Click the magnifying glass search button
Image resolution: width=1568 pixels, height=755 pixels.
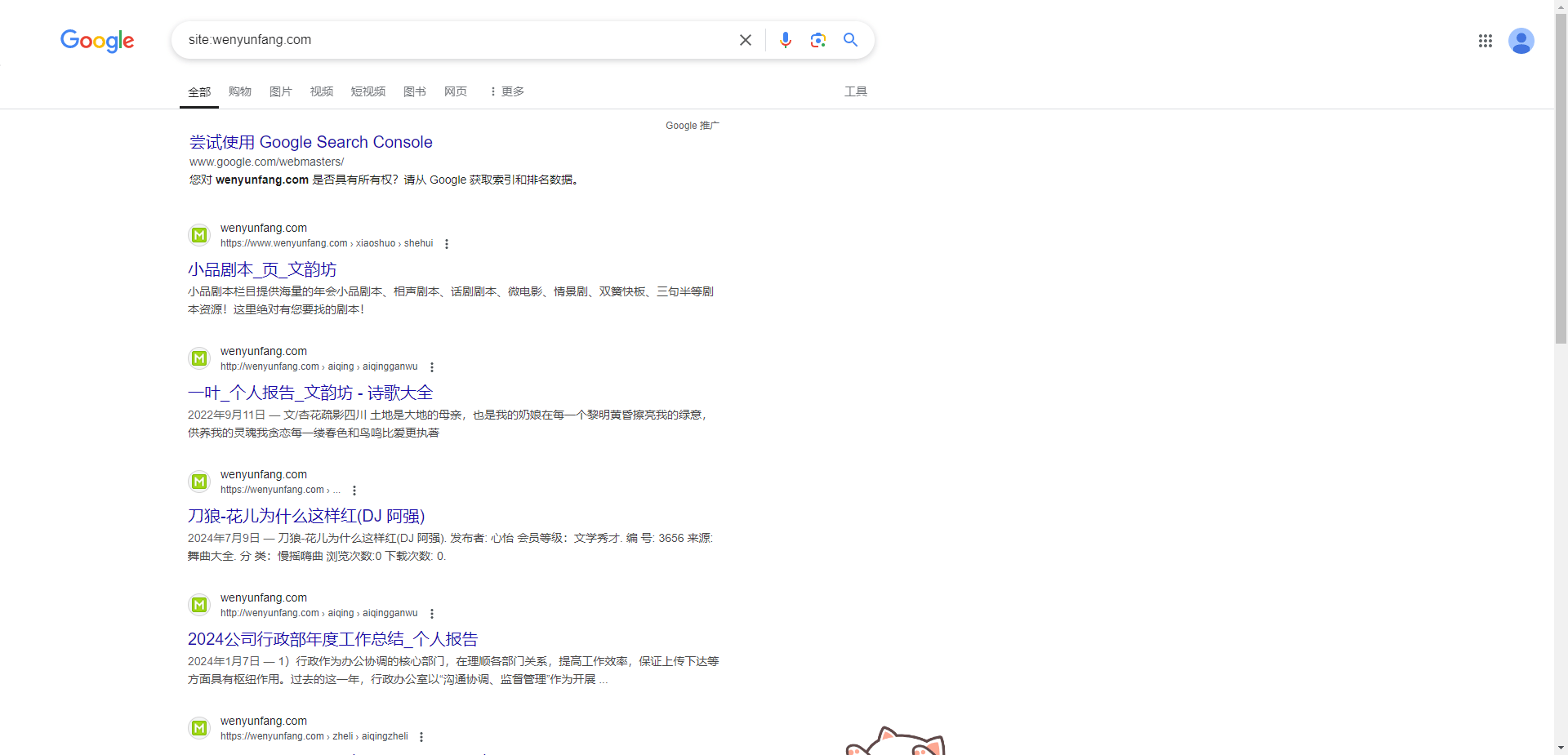tap(850, 40)
